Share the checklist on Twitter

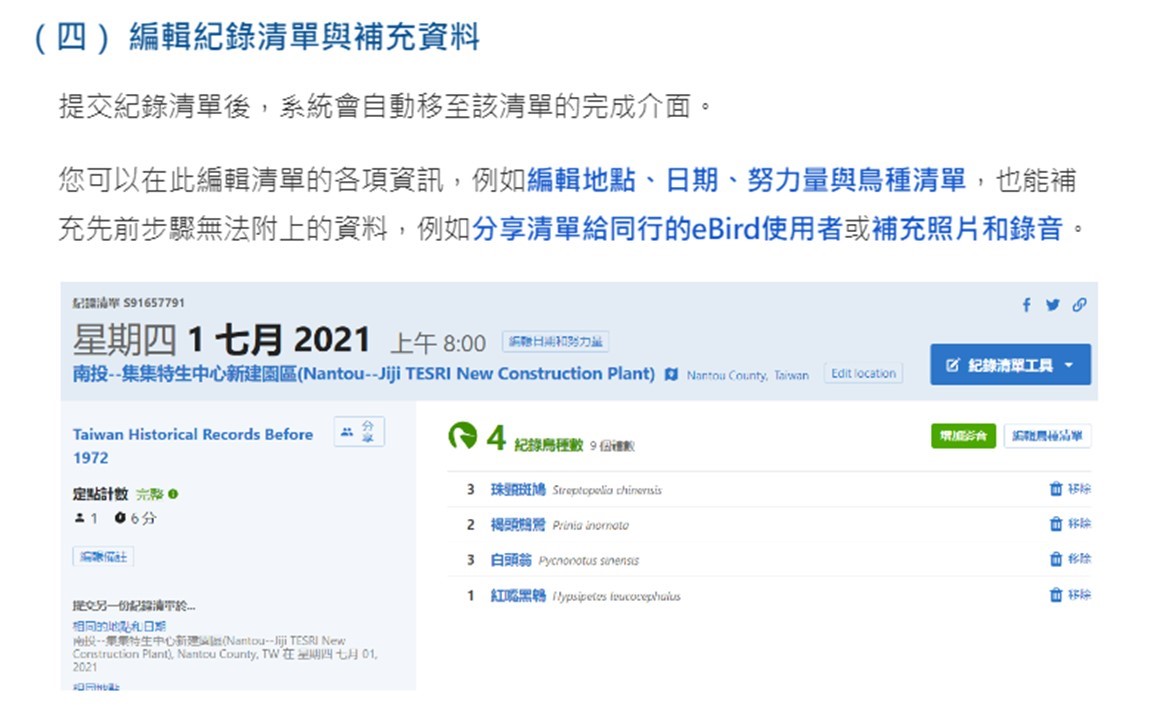click(x=1052, y=305)
